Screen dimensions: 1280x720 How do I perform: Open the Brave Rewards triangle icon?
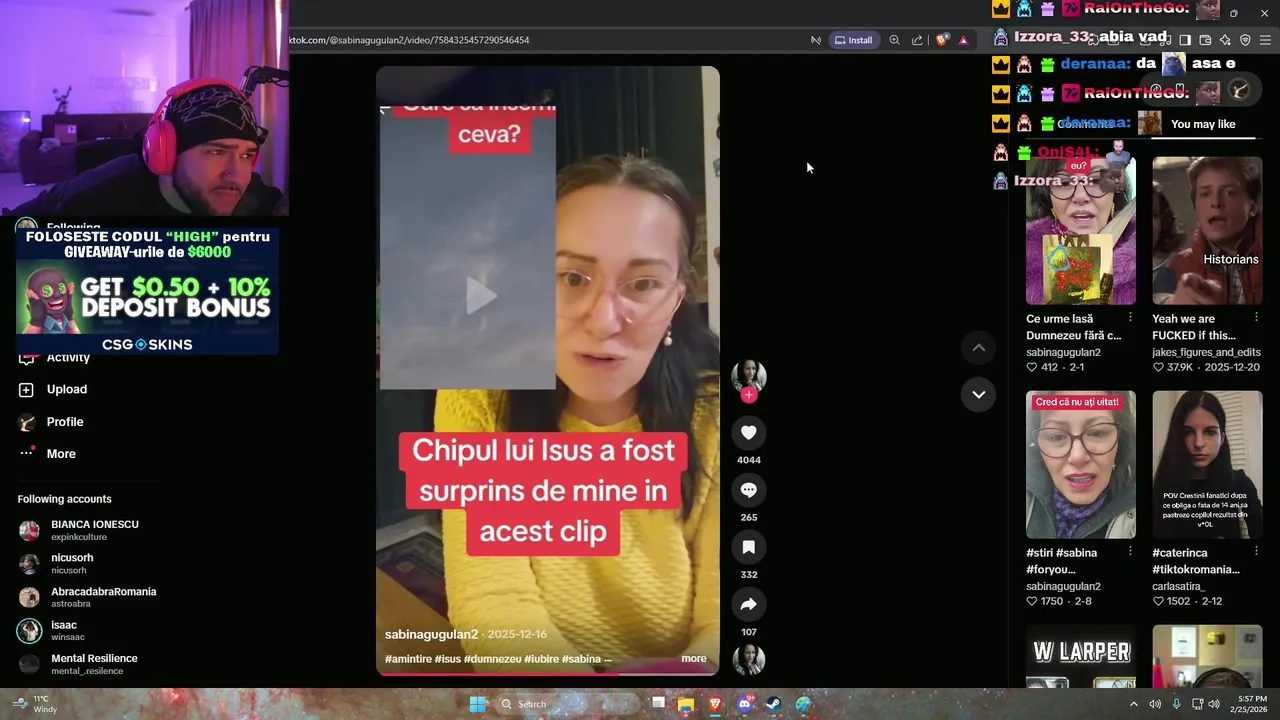click(x=963, y=40)
